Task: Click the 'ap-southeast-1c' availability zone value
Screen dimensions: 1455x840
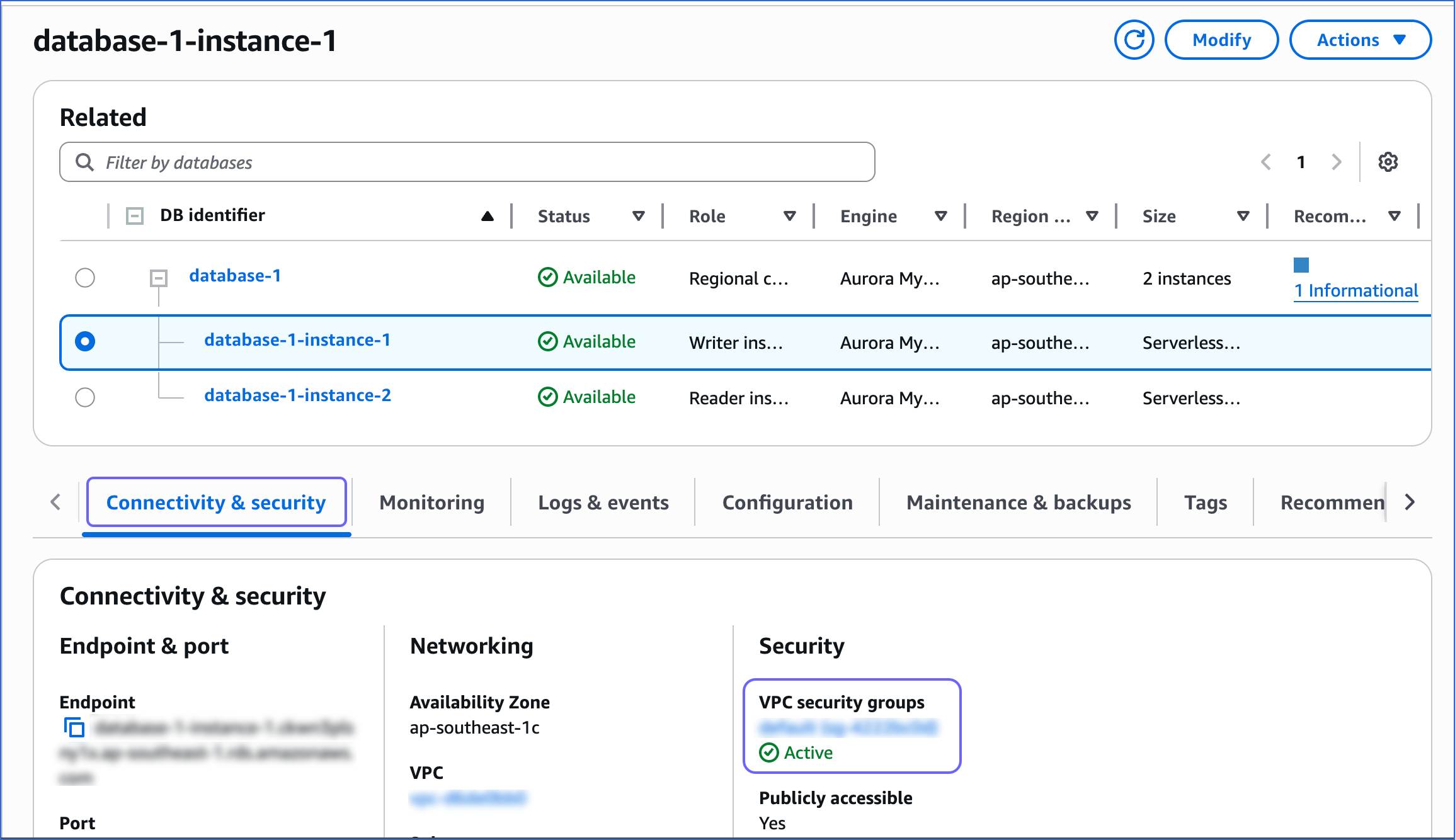Action: (x=474, y=727)
